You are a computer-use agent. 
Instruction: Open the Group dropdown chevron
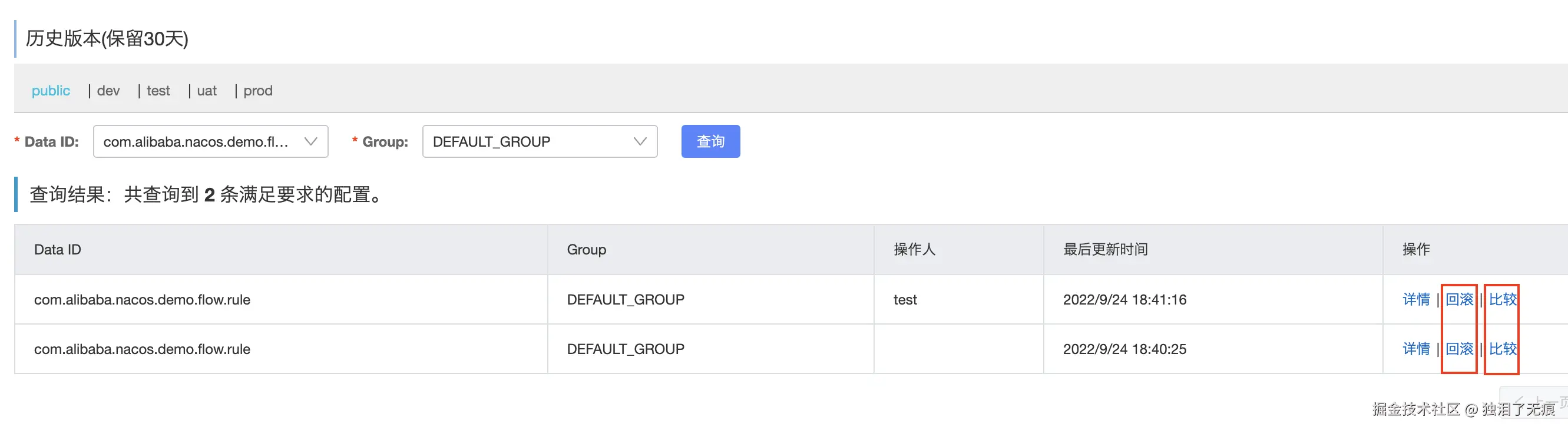click(x=640, y=141)
